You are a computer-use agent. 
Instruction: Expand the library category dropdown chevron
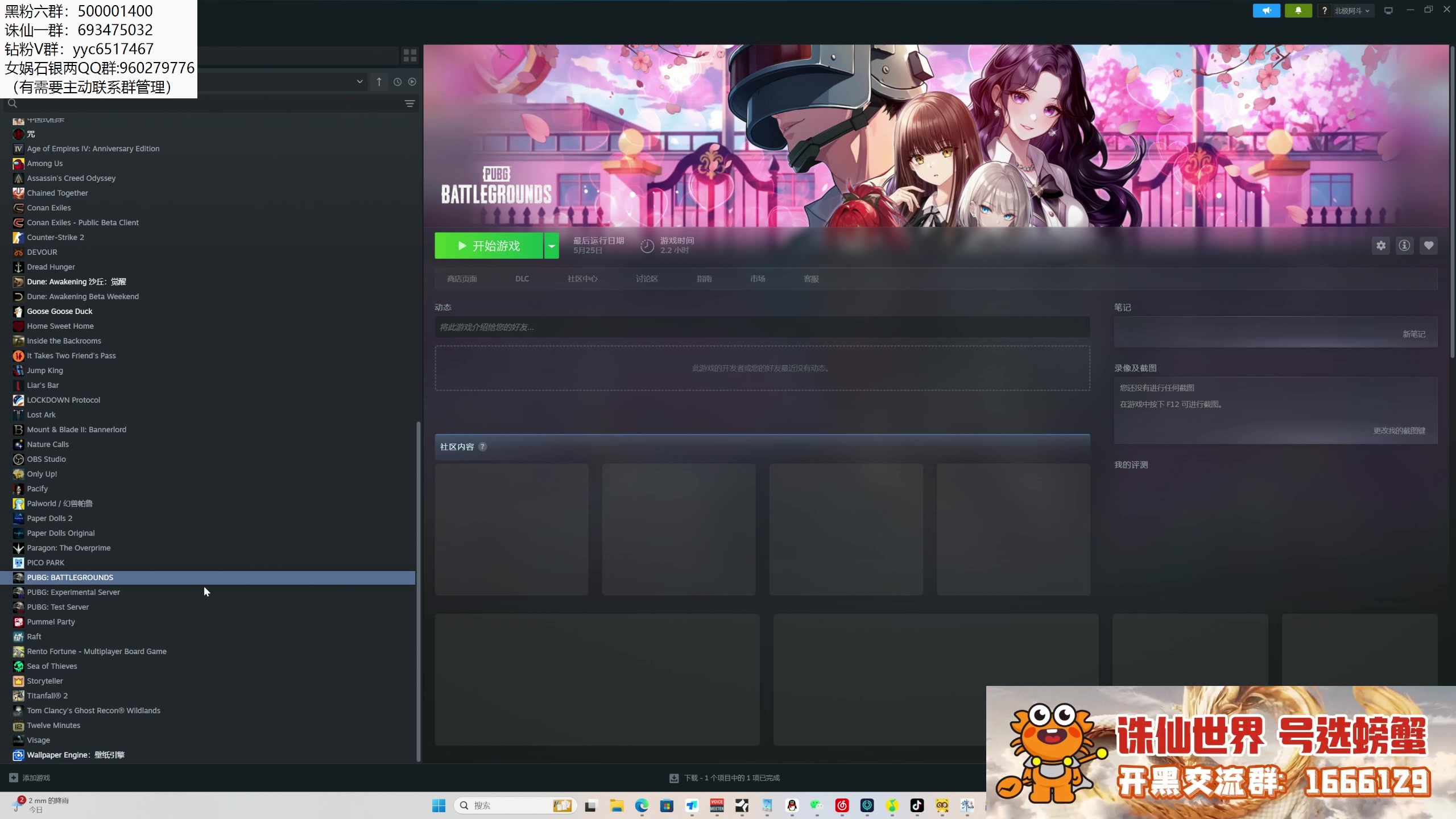(x=359, y=82)
